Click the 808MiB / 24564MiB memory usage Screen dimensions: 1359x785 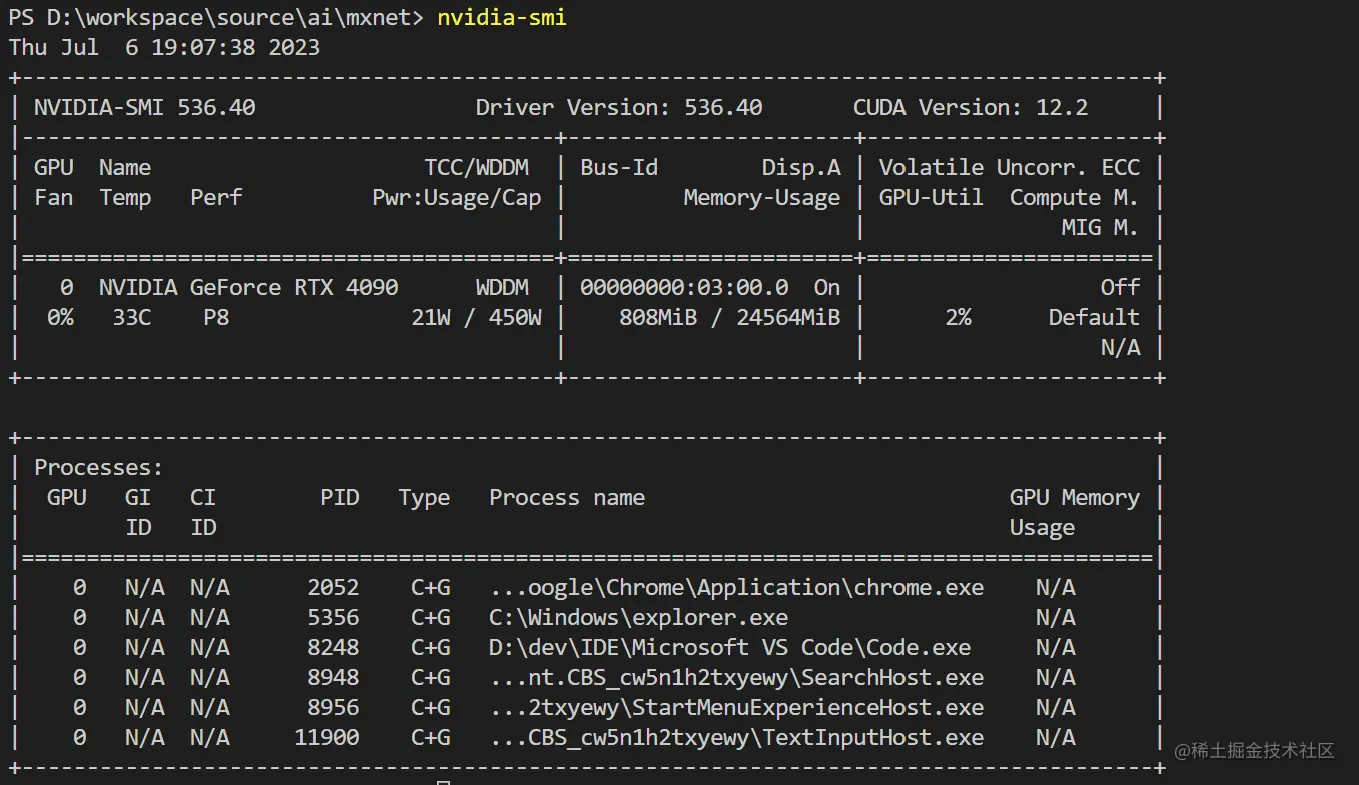729,317
